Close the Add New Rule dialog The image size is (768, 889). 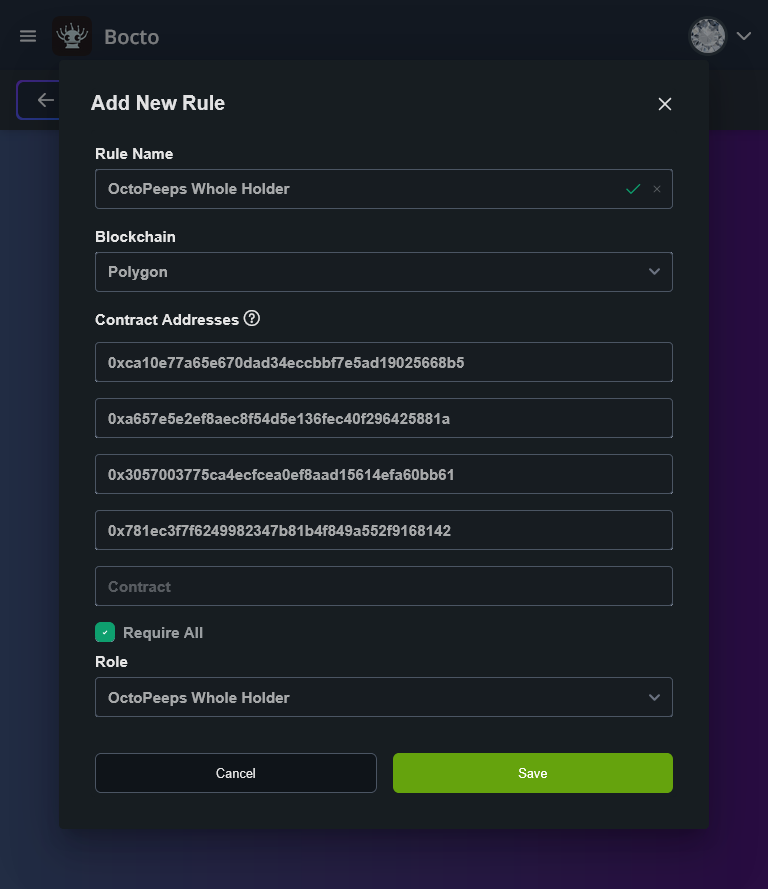(x=664, y=104)
